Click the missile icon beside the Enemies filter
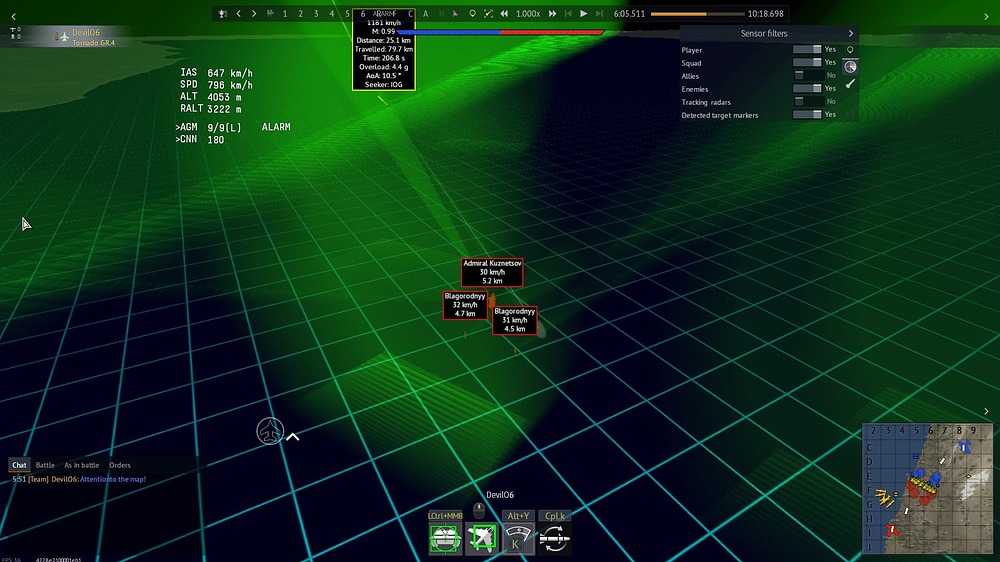The width and height of the screenshot is (1000, 562). coord(850,84)
